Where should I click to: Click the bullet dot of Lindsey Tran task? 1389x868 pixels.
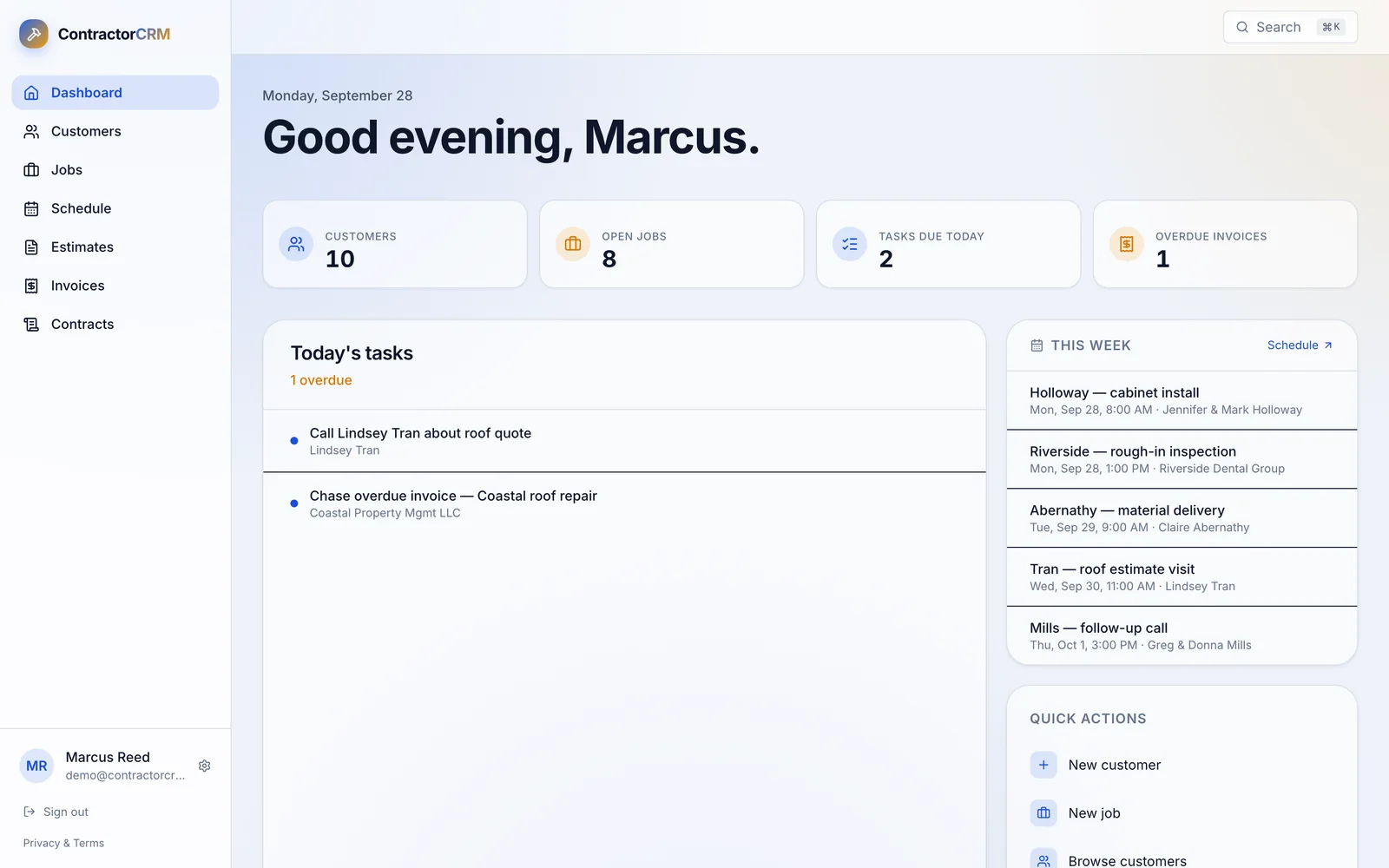pyautogui.click(x=294, y=441)
